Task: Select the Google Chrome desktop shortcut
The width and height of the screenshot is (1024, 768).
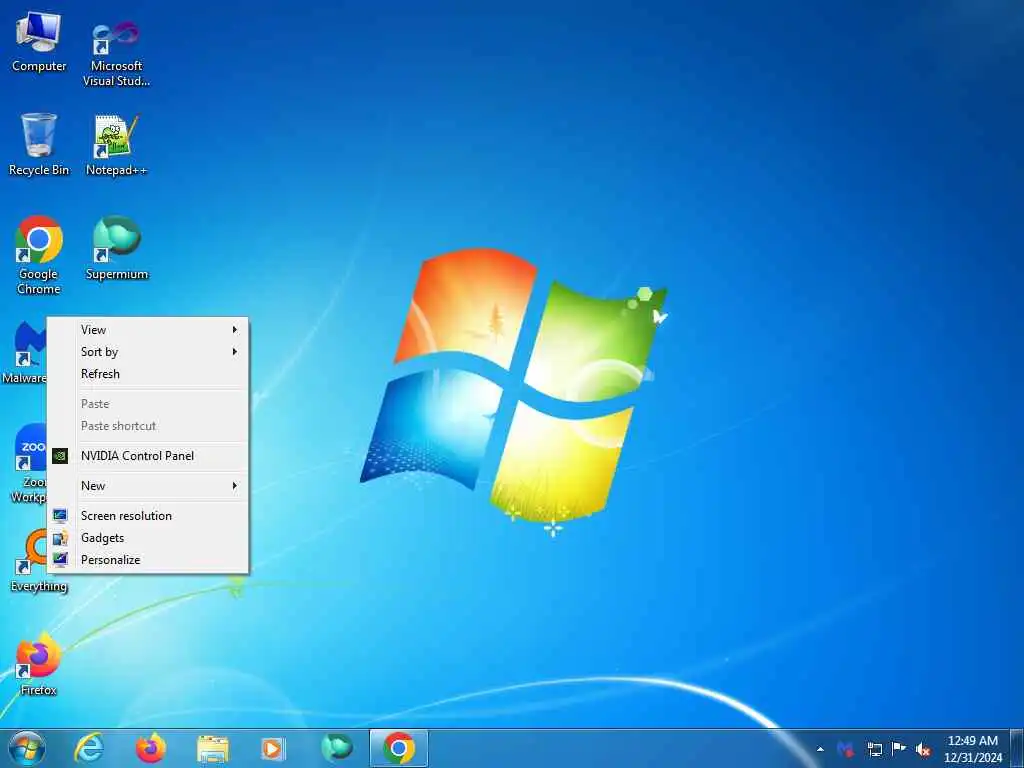Action: click(x=39, y=255)
